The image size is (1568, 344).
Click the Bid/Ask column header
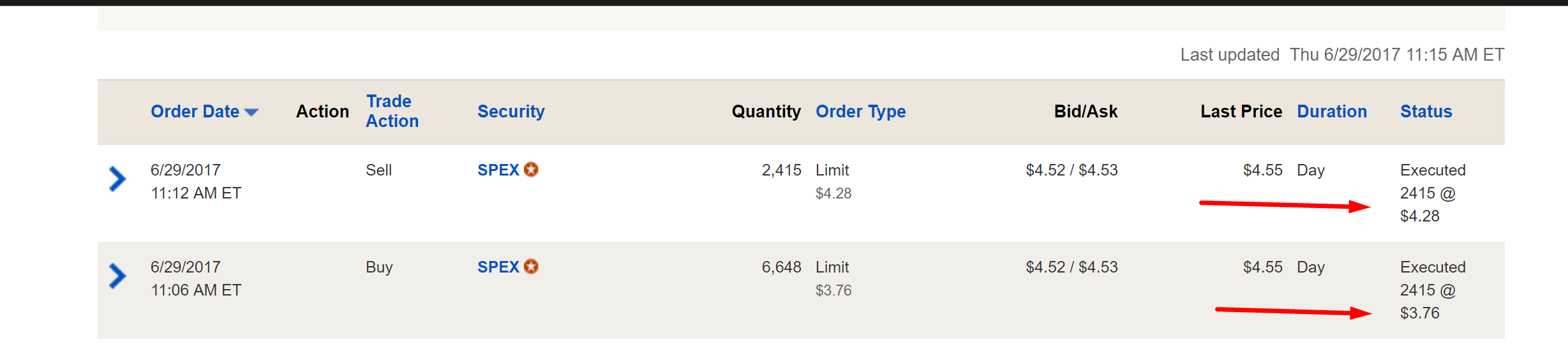pos(1086,112)
